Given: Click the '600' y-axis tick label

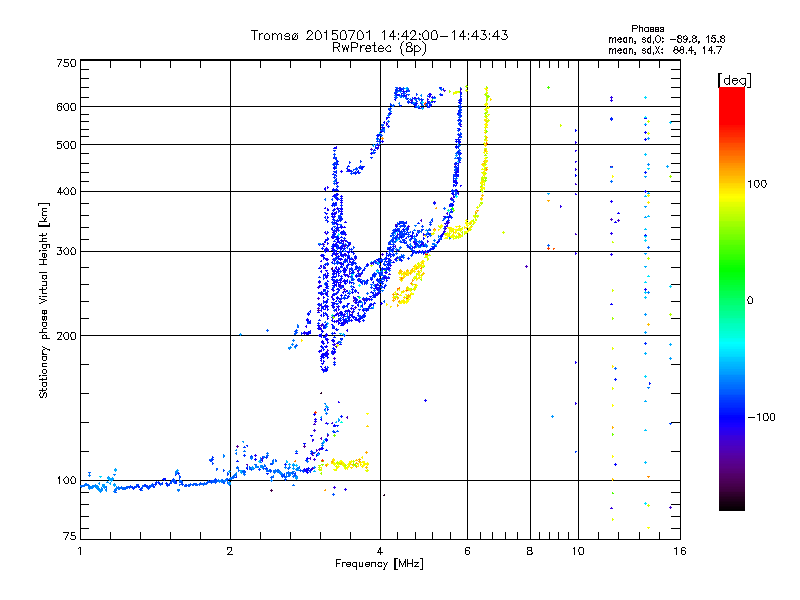Looking at the screenshot, I should pos(67,107).
